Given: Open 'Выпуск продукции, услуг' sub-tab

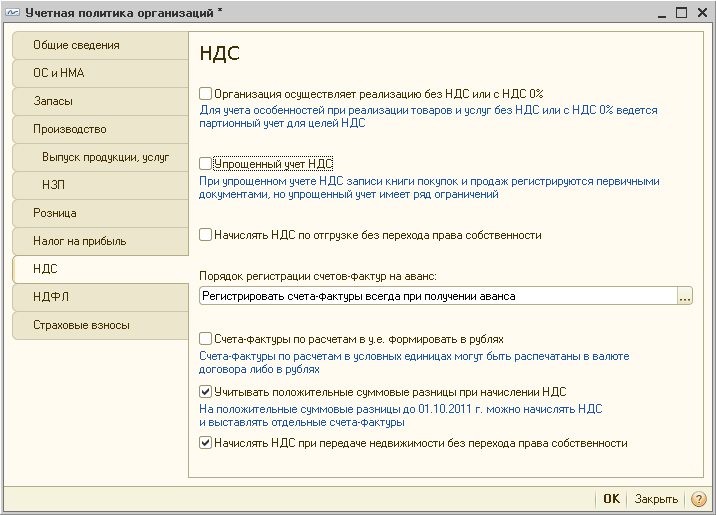Looking at the screenshot, I should point(105,157).
